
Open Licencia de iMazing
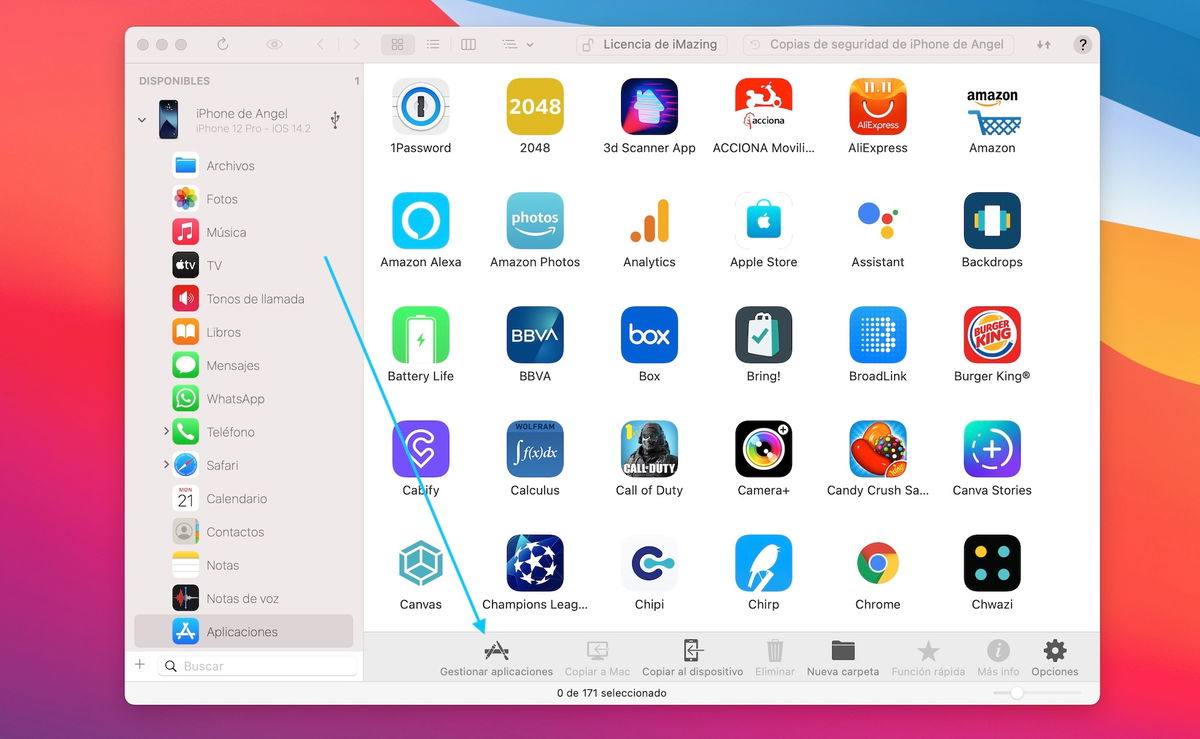tap(651, 44)
